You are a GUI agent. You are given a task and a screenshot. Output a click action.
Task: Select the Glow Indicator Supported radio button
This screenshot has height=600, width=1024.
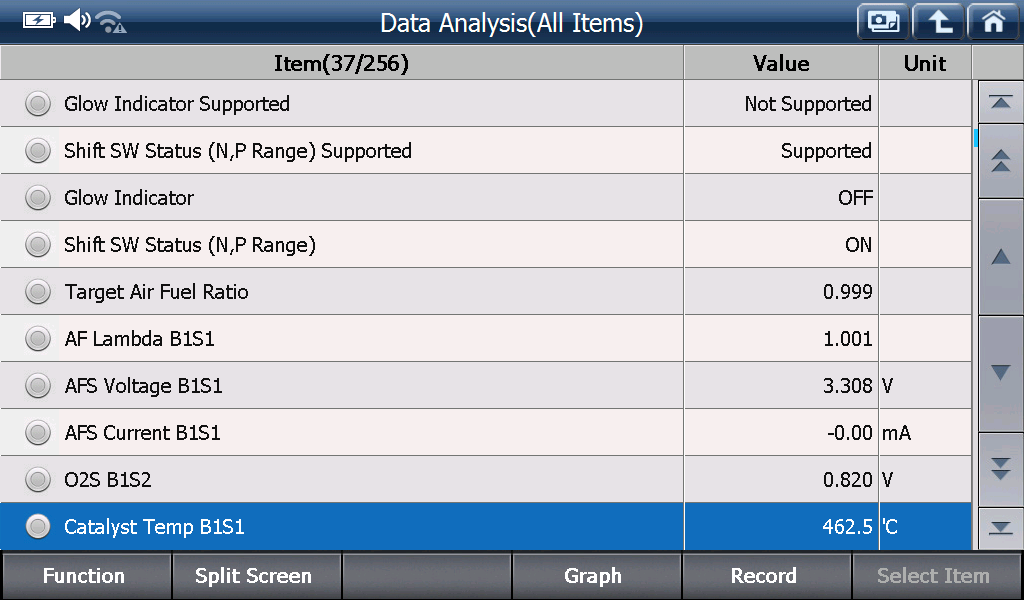click(38, 104)
